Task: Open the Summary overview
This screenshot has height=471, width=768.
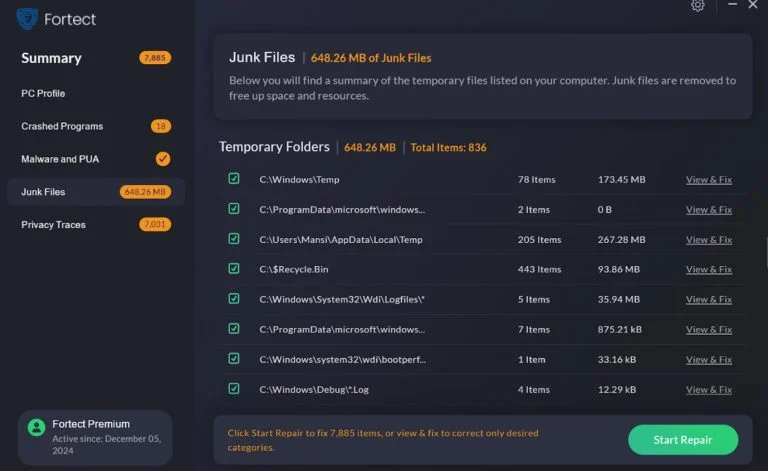Action: pos(51,58)
